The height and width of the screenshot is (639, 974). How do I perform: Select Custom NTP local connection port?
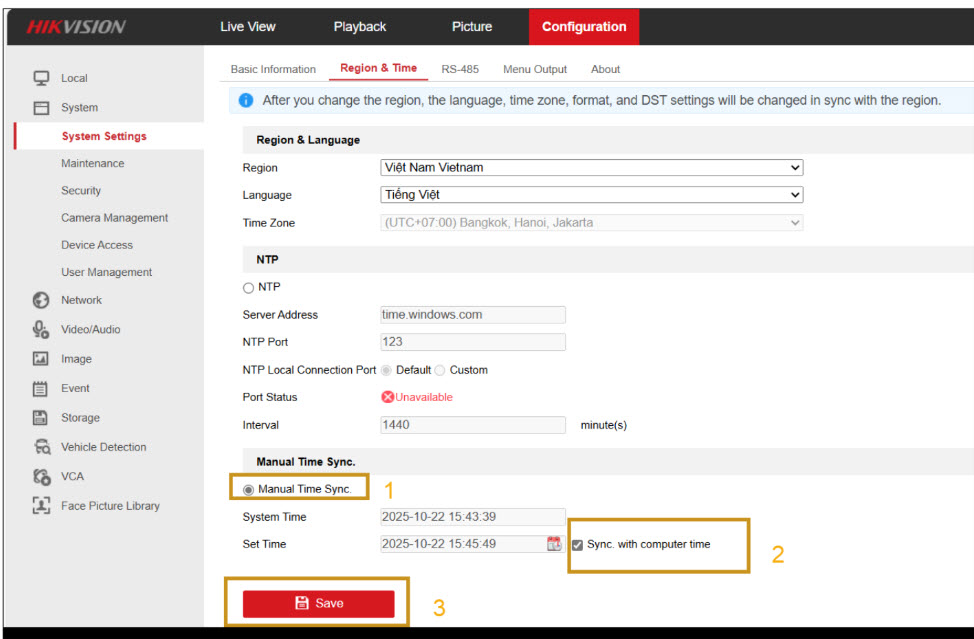coord(441,371)
